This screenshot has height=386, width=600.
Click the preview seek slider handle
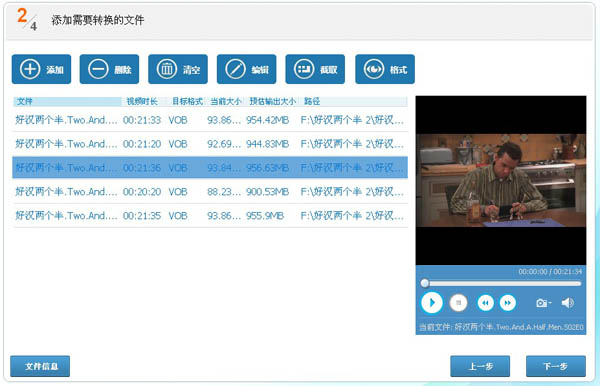[425, 283]
